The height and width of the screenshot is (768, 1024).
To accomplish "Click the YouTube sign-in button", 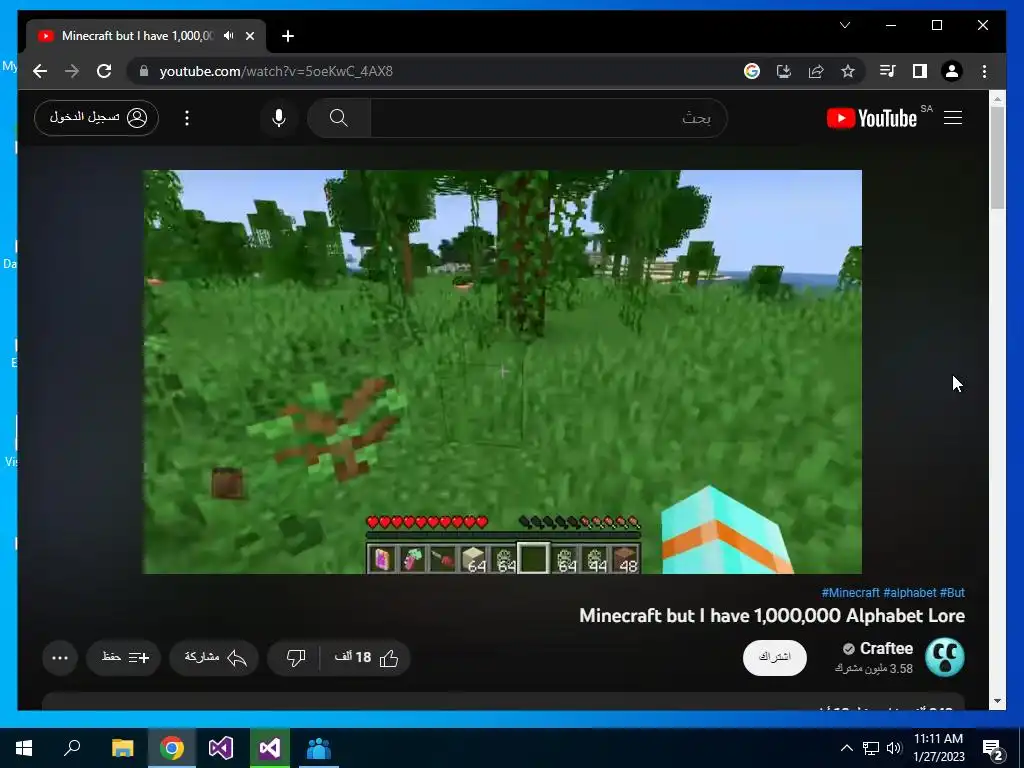I will pos(96,118).
